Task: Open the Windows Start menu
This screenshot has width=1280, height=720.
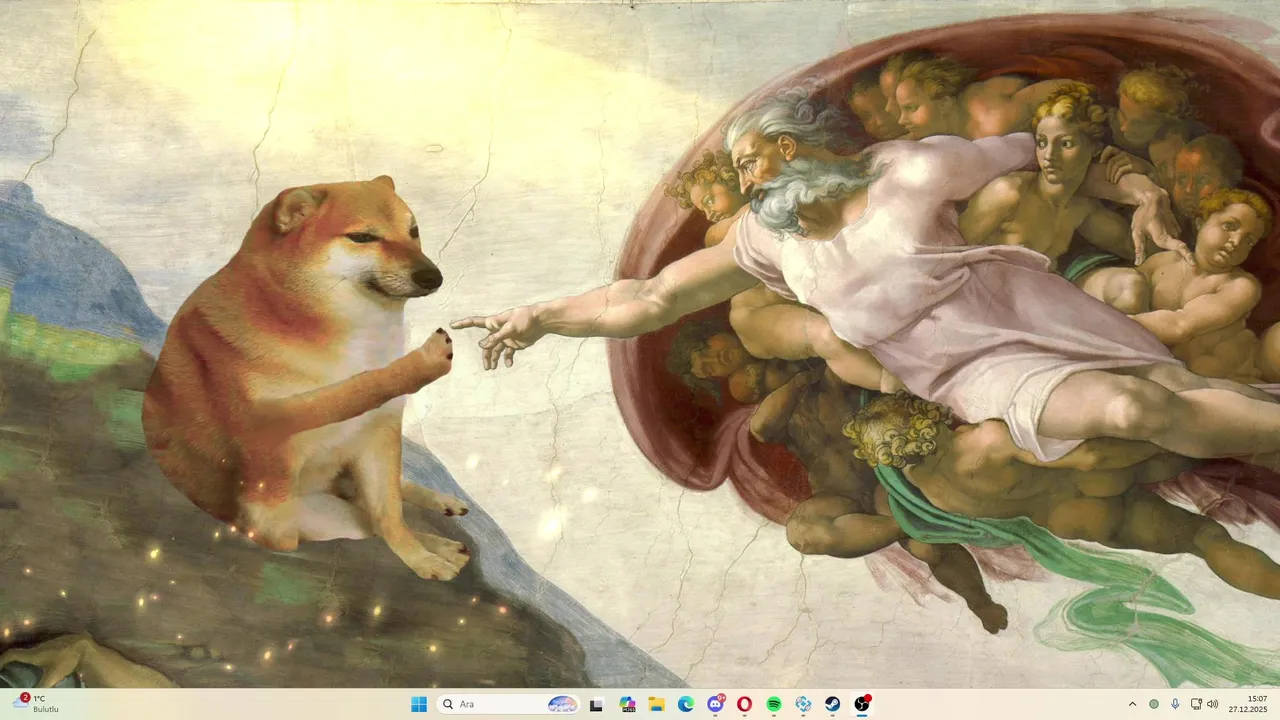Action: pyautogui.click(x=419, y=704)
